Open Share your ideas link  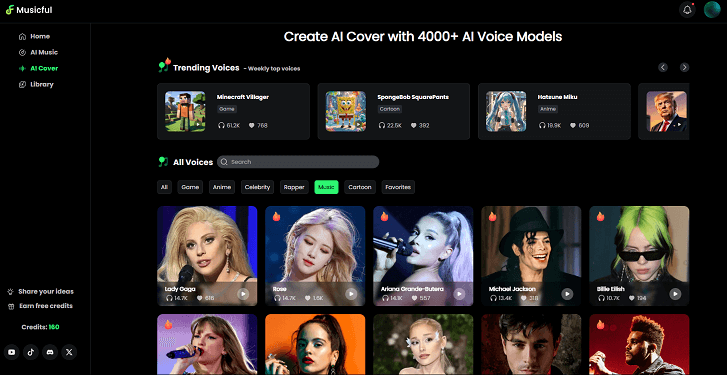point(40,292)
